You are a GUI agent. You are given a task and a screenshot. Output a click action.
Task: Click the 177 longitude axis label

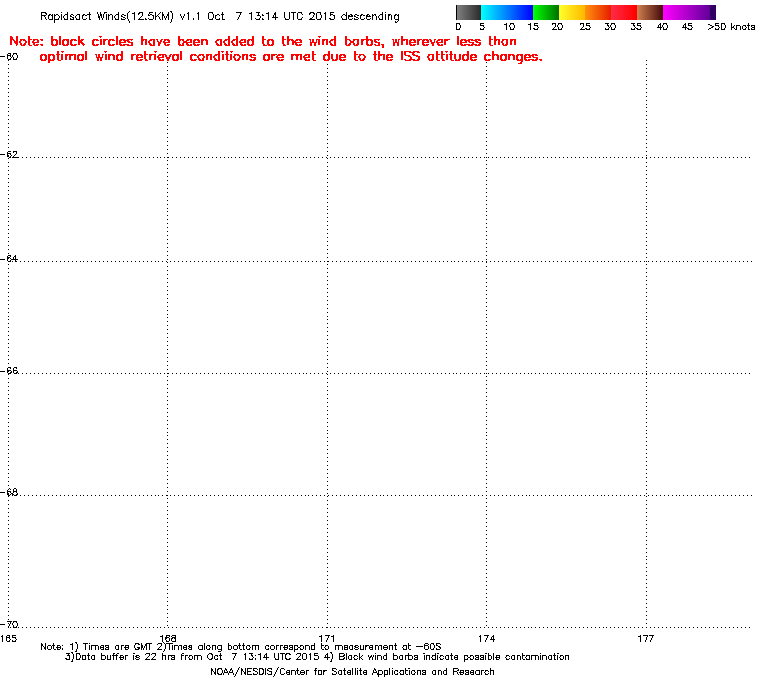646,638
